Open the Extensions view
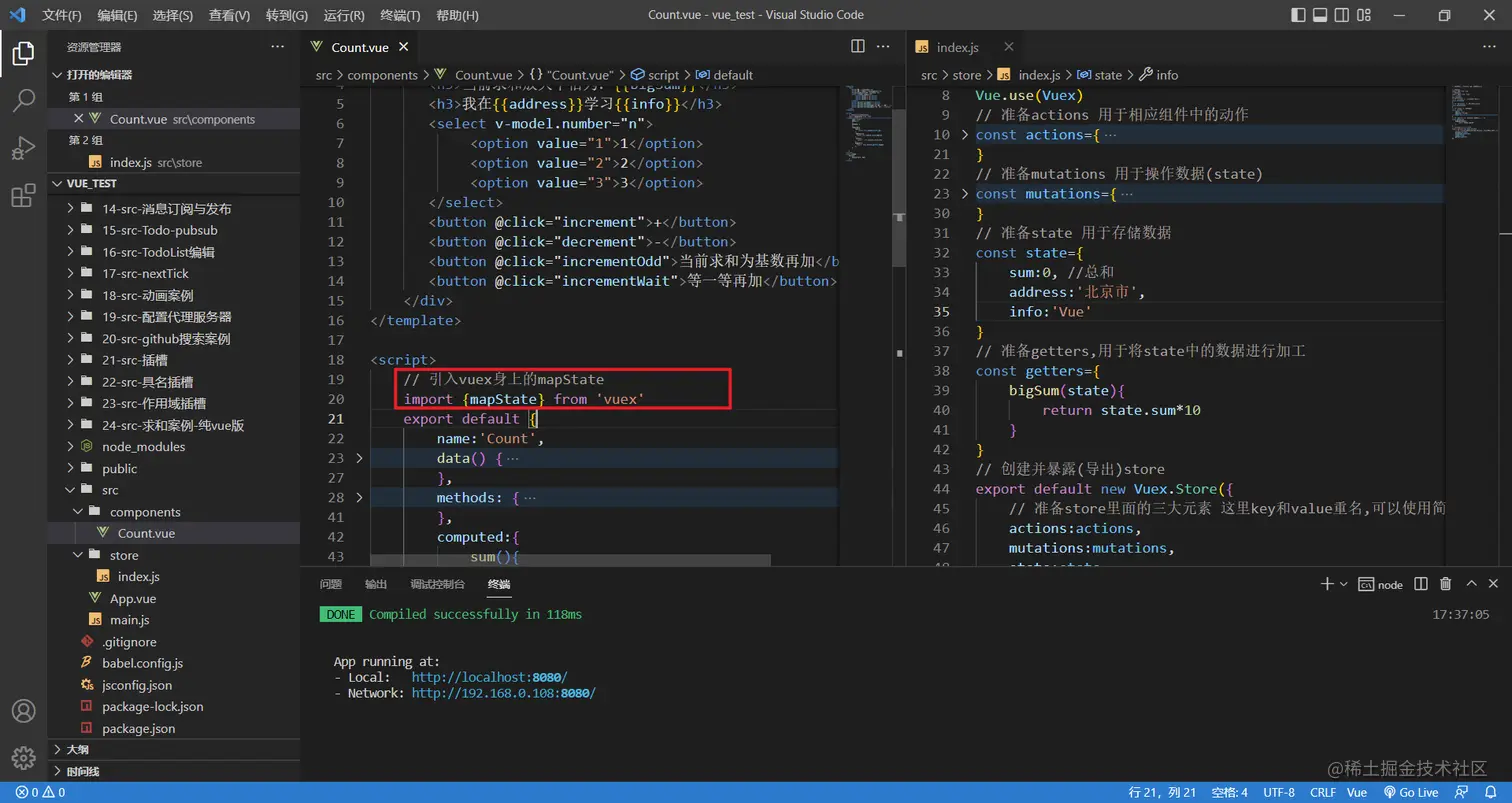 coord(23,196)
